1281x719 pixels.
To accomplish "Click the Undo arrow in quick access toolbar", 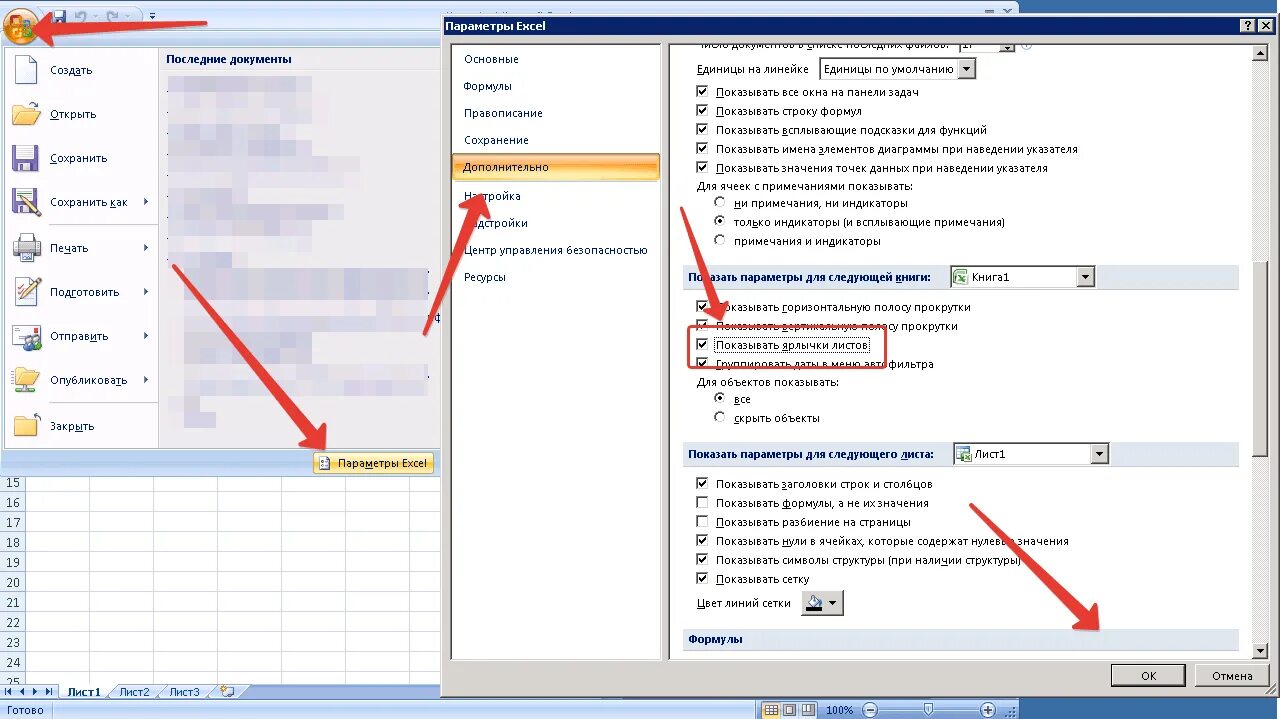I will pos(82,16).
